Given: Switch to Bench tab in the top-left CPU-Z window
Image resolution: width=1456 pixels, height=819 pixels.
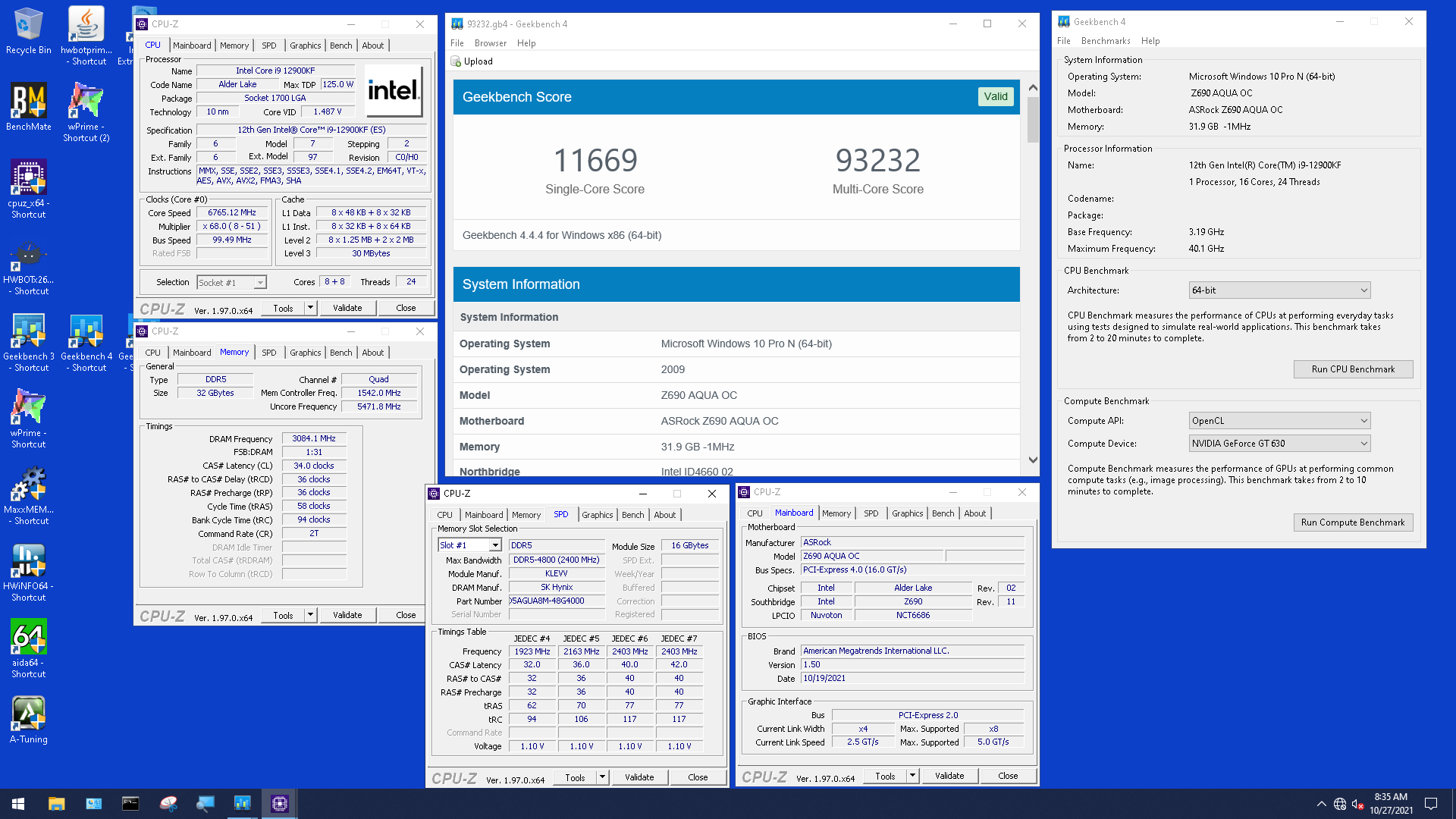Looking at the screenshot, I should (340, 45).
